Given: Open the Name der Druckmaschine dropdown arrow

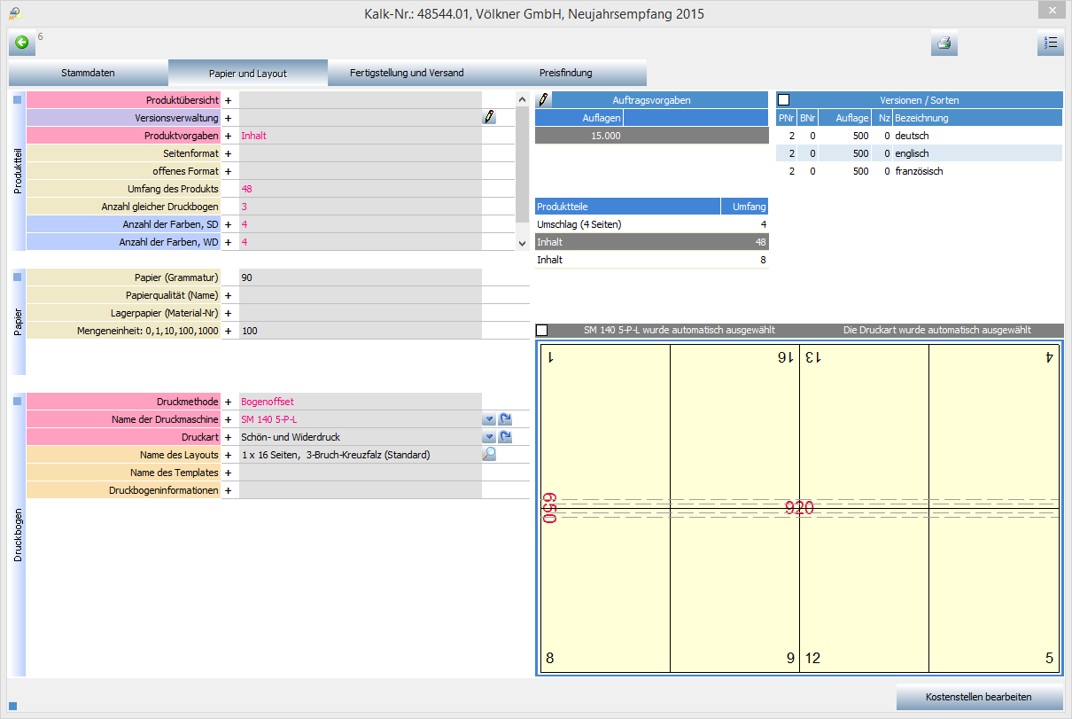Looking at the screenshot, I should (489, 420).
